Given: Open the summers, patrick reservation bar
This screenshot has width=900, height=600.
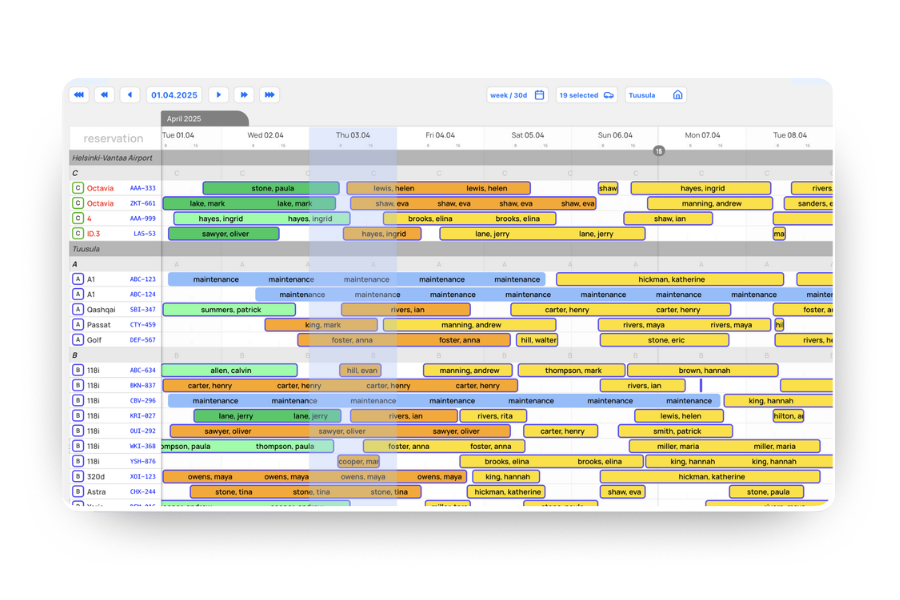Looking at the screenshot, I should point(230,310).
